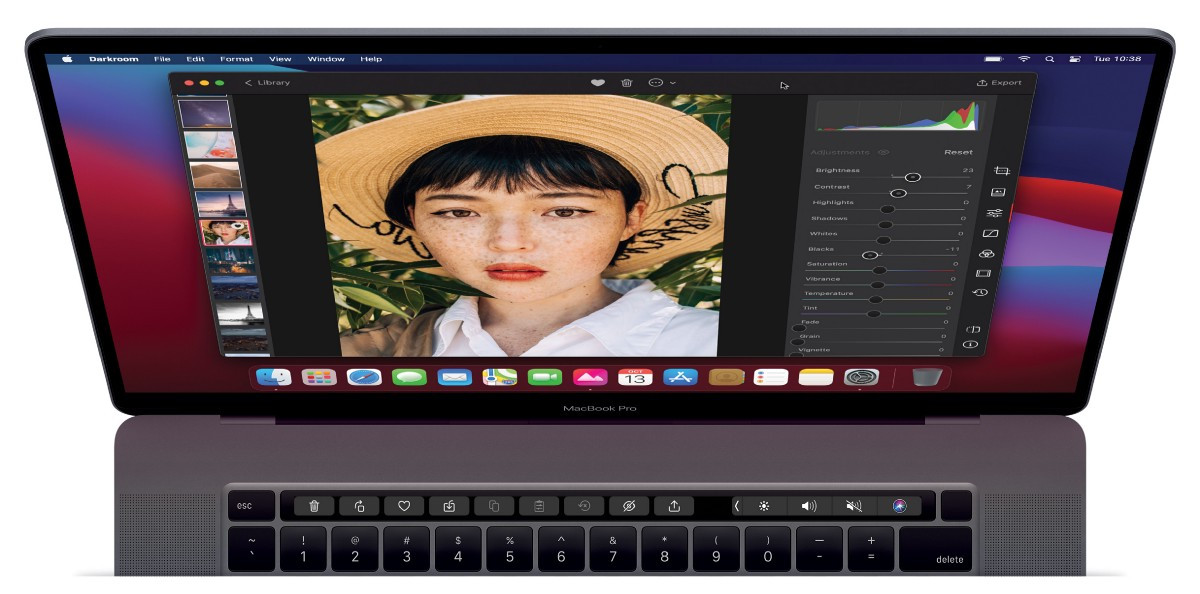Click the Info icon in sidebar

970,344
